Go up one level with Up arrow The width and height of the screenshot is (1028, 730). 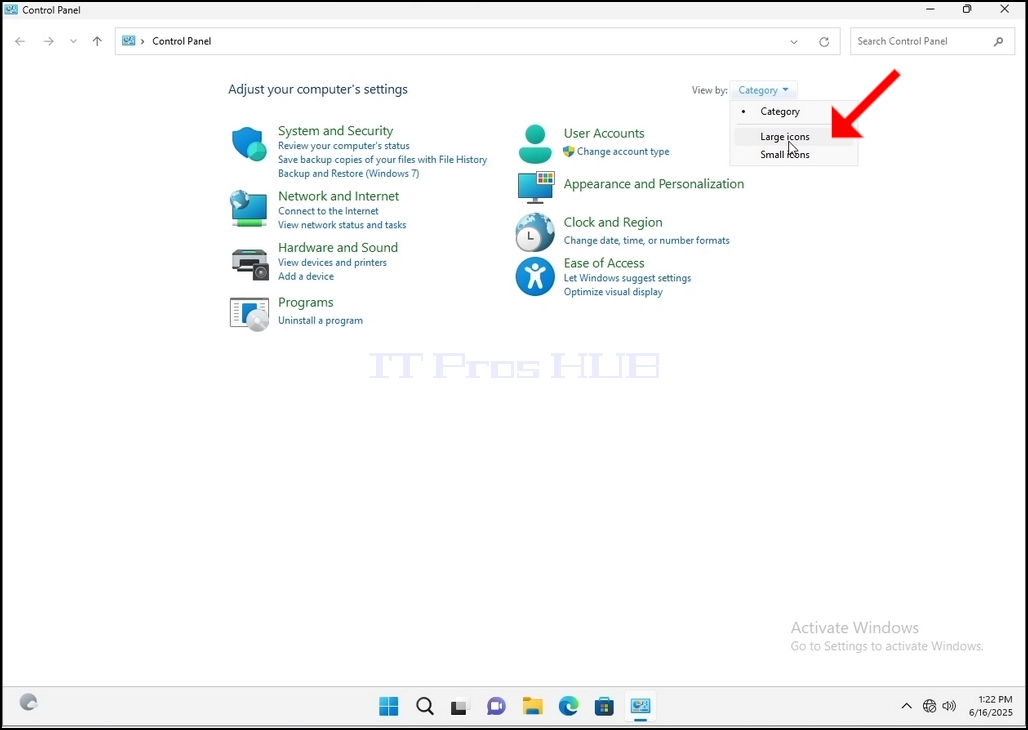point(97,41)
